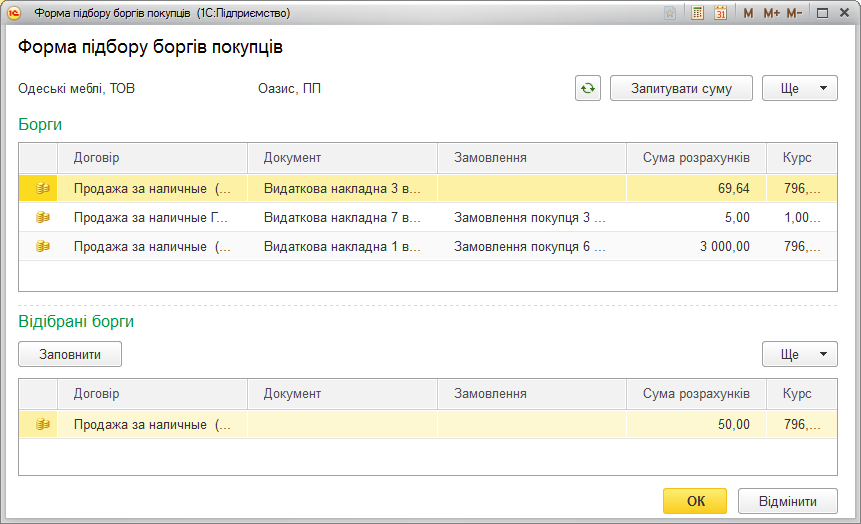
Task: Click the M- memory subtract button
Action: point(794,13)
